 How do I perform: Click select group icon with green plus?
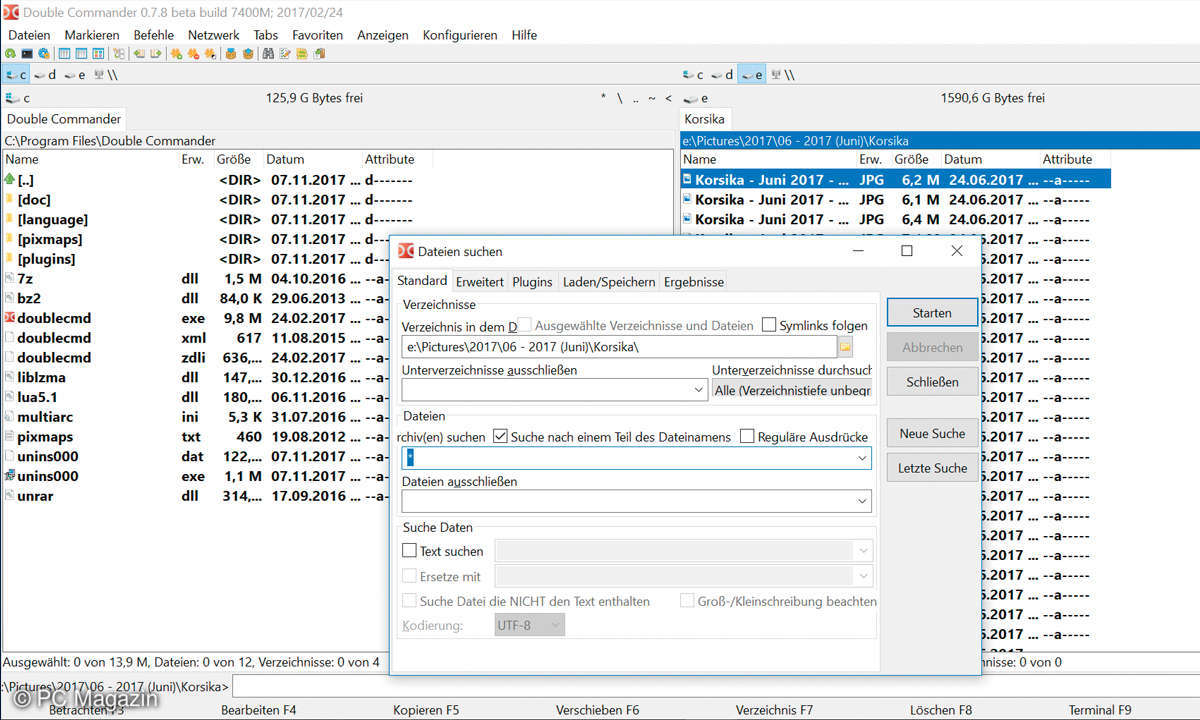coord(177,54)
